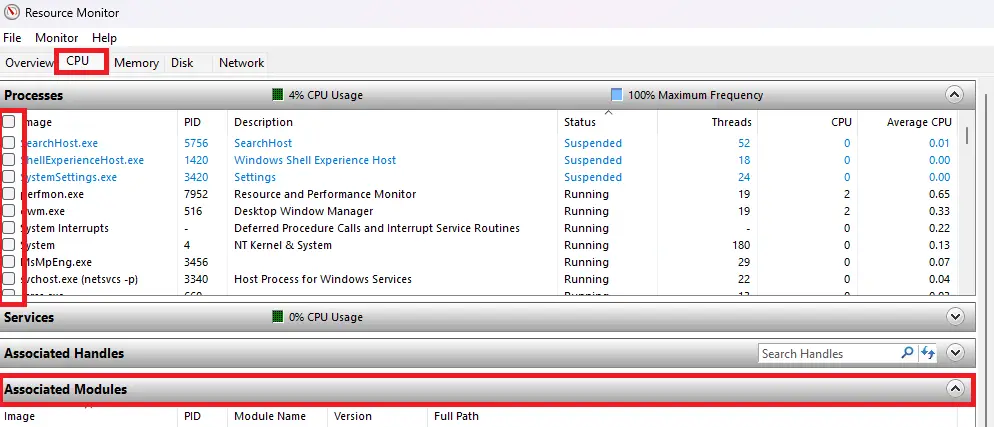Click the refresh icon beside Search Handles
This screenshot has height=427, width=994.
click(x=928, y=353)
